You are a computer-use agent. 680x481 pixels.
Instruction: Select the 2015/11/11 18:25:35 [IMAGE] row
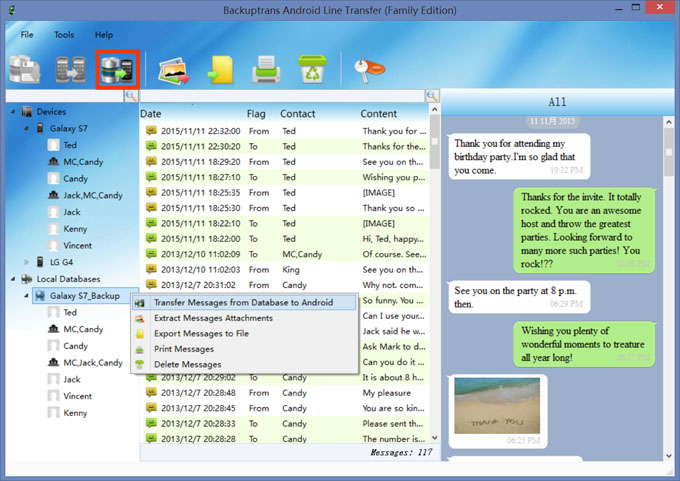(x=285, y=192)
